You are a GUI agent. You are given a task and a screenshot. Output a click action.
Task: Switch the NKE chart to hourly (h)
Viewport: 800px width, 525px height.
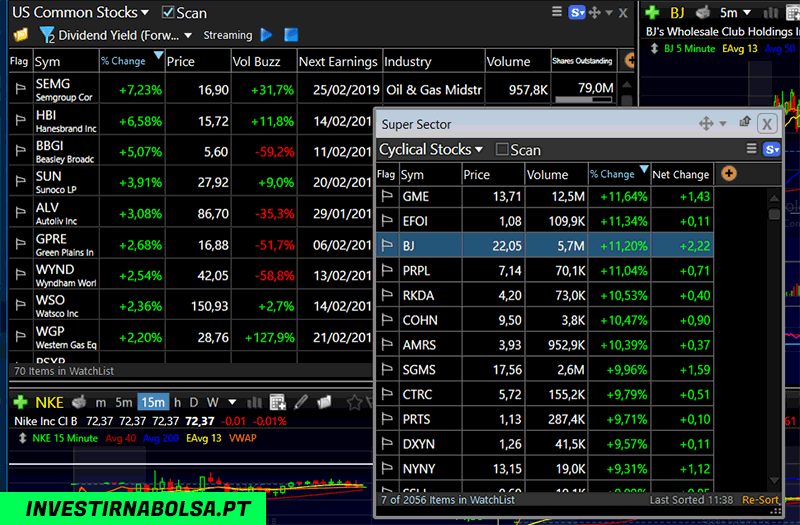(177, 403)
